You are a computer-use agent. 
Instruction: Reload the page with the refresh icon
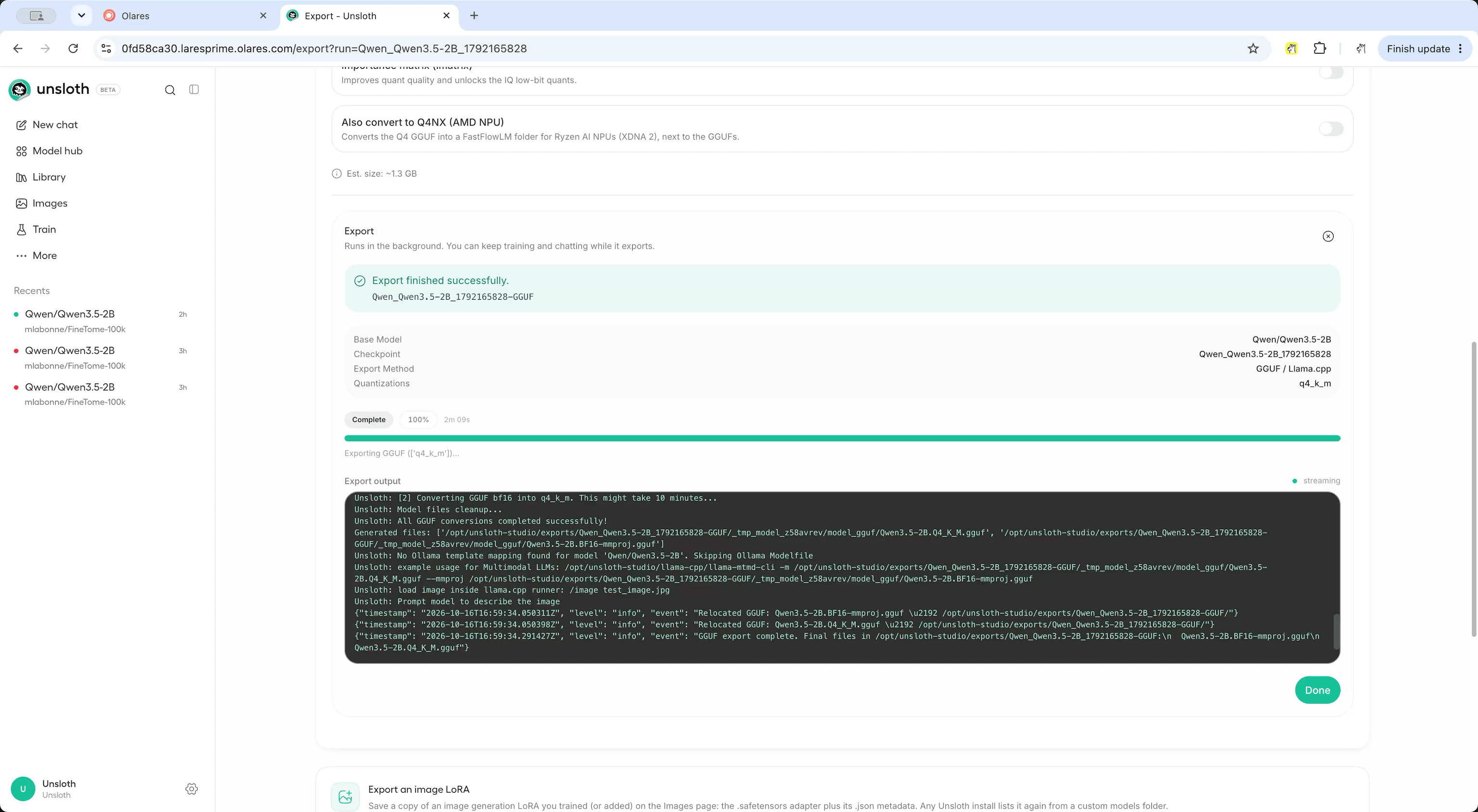tap(73, 49)
